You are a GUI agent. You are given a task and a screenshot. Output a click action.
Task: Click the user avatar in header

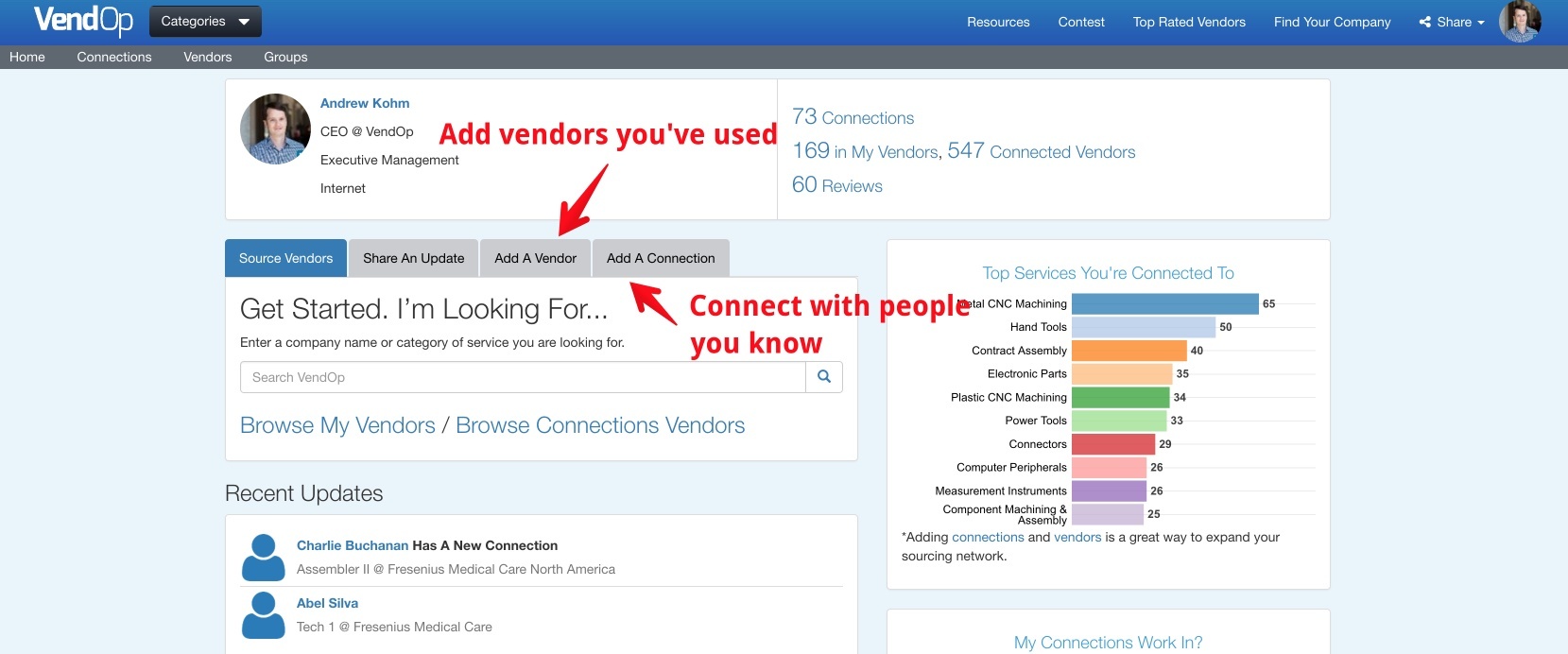[x=1520, y=22]
